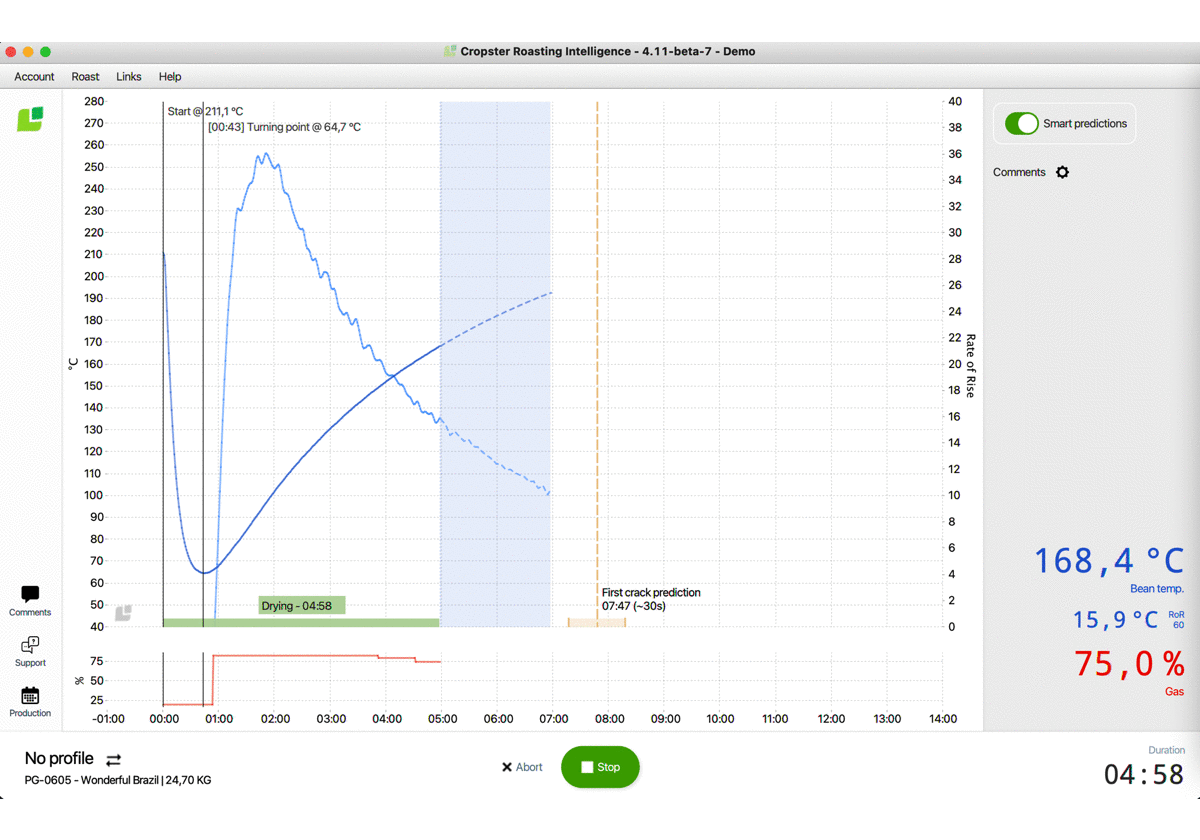This screenshot has height=840, width=1200.
Task: Click the swap profile arrows icon
Action: 113,760
